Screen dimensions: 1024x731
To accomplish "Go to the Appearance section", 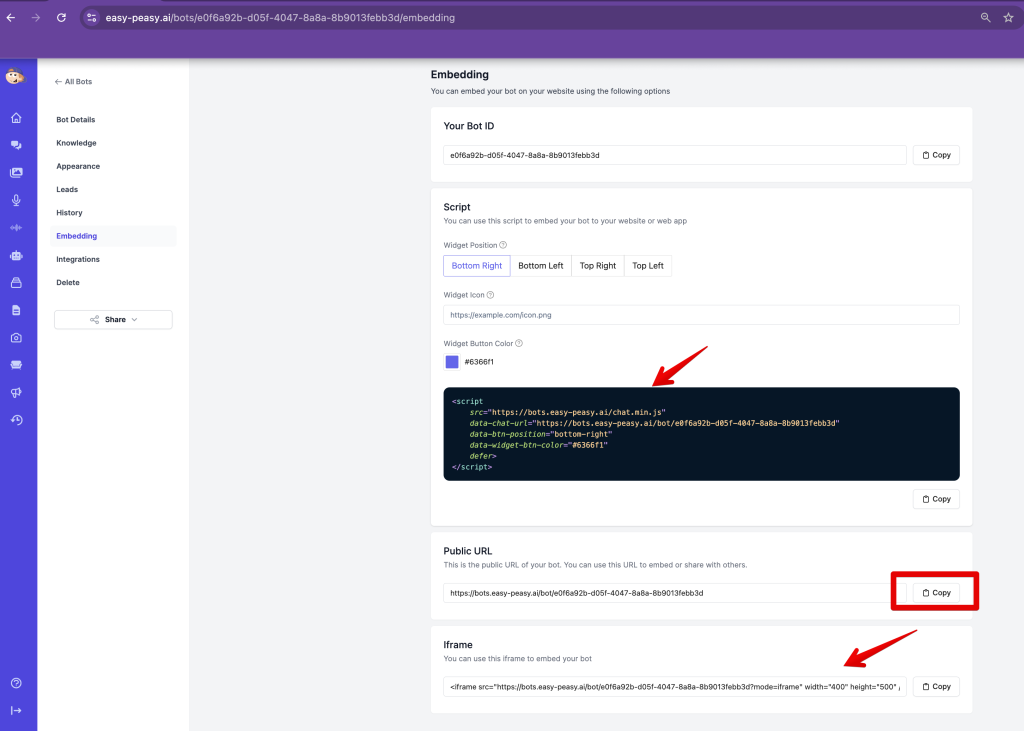I will (x=78, y=166).
